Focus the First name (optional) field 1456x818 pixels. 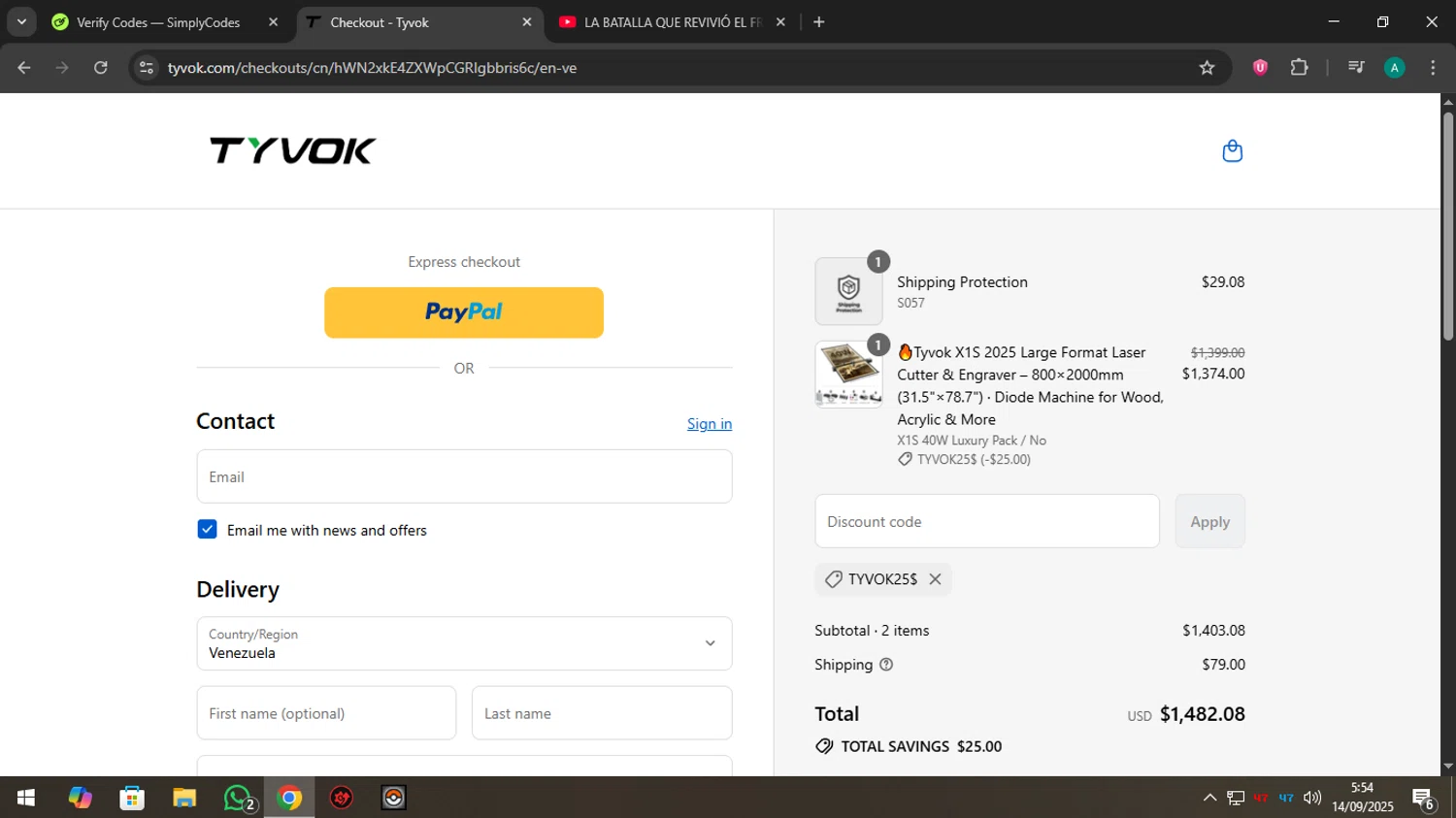click(x=326, y=713)
